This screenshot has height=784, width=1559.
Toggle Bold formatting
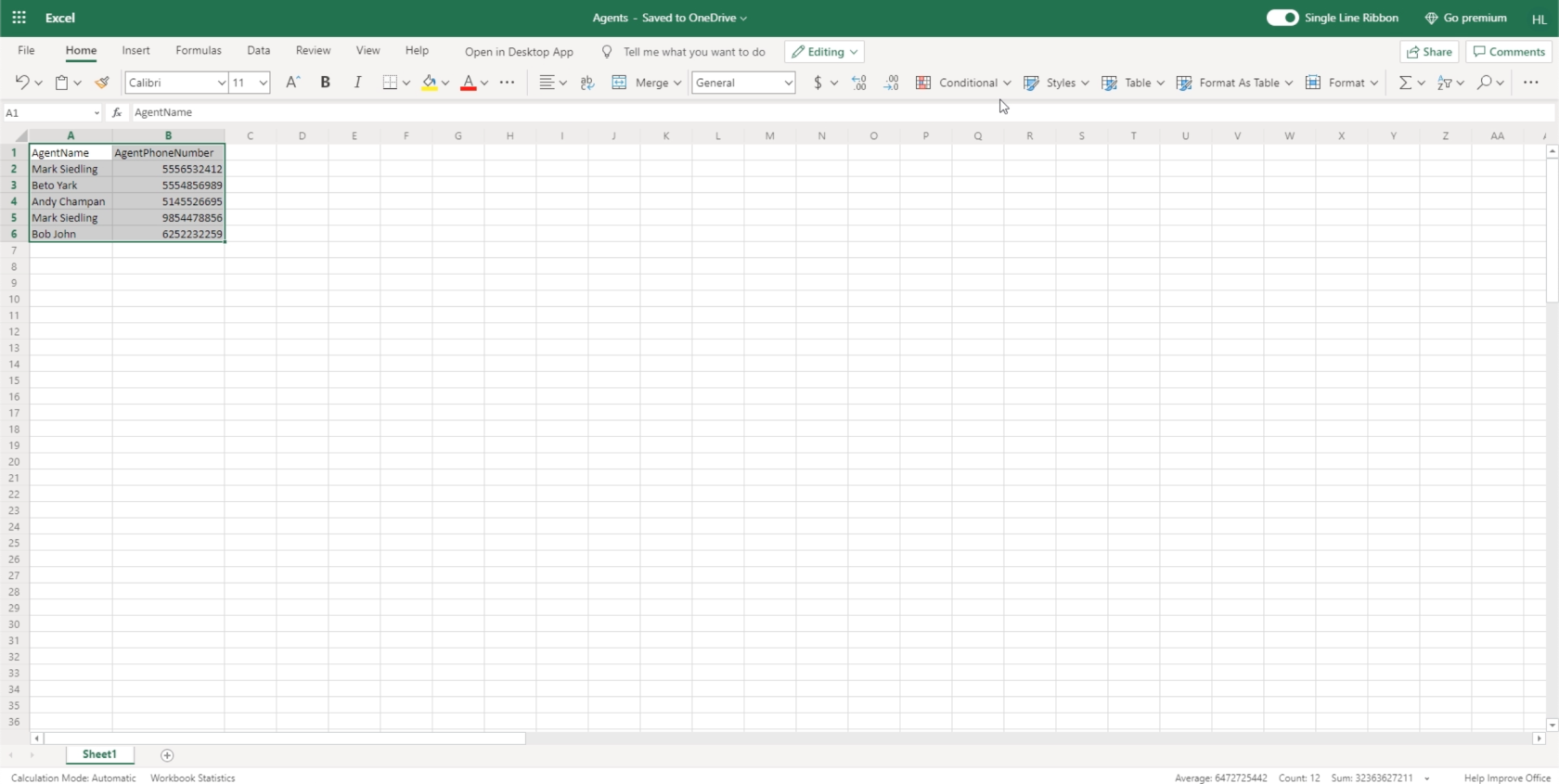coord(325,83)
